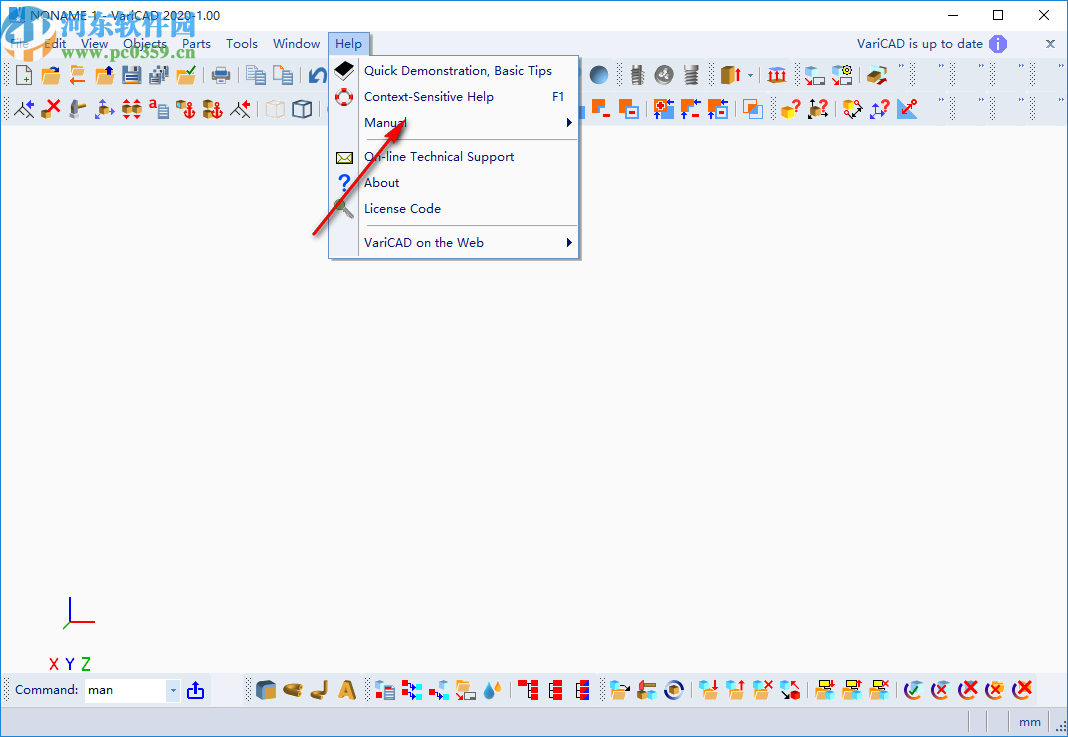The image size is (1068, 737).
Task: Click the round fan disc icon
Action: 664,75
